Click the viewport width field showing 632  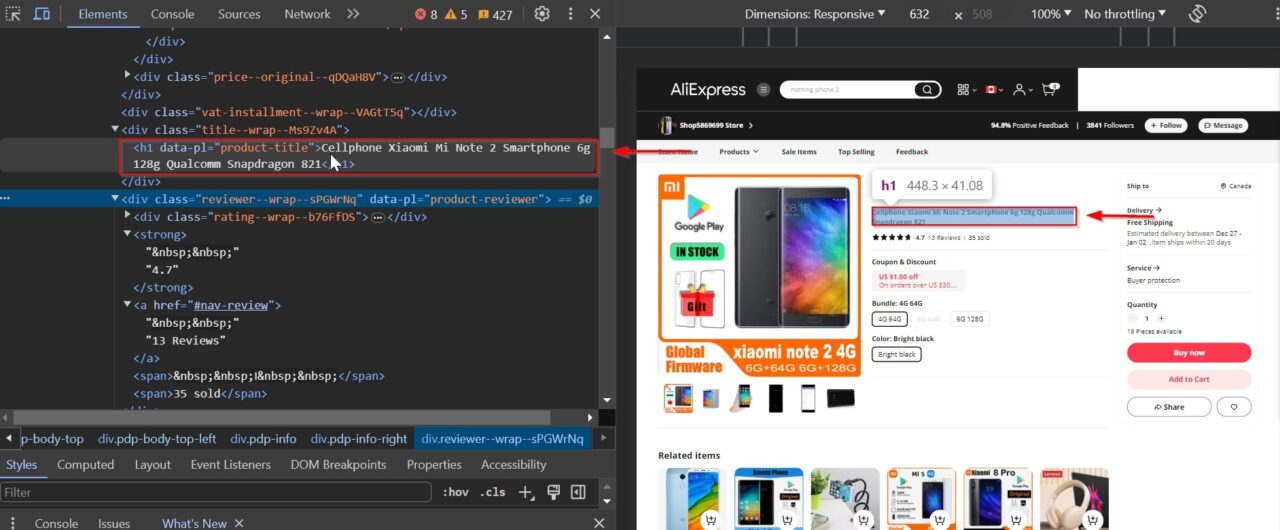coord(919,14)
